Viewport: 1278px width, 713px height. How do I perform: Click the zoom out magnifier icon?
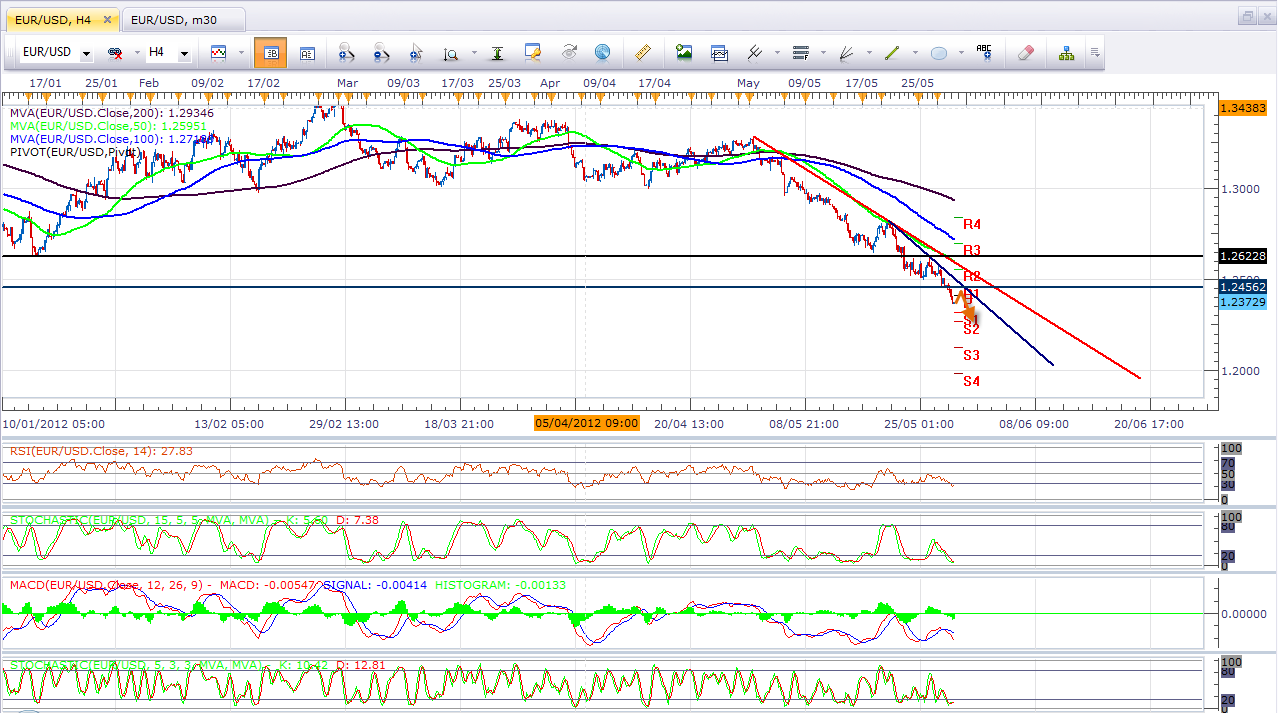point(381,52)
